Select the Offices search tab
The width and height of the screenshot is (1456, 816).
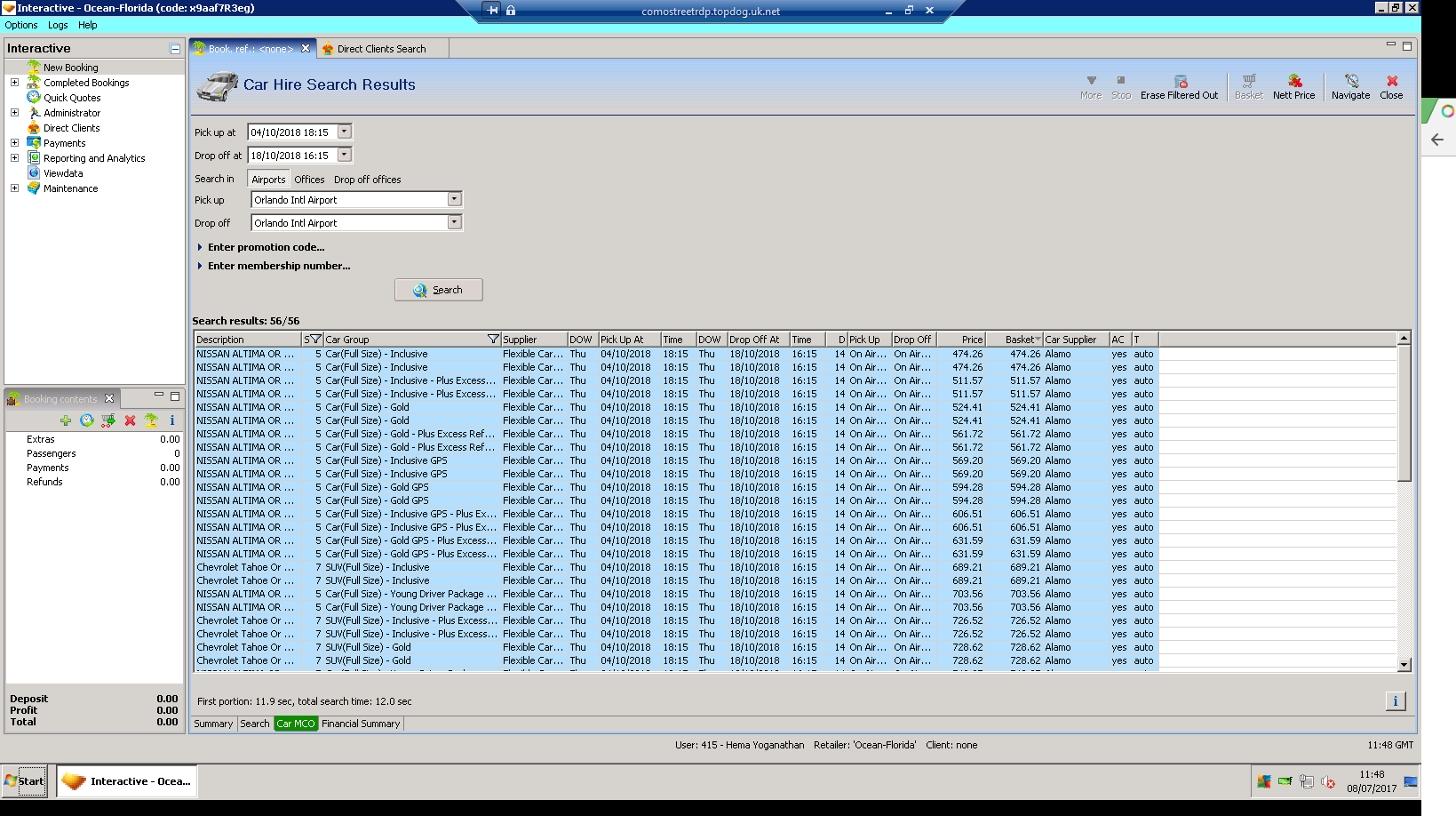[309, 180]
